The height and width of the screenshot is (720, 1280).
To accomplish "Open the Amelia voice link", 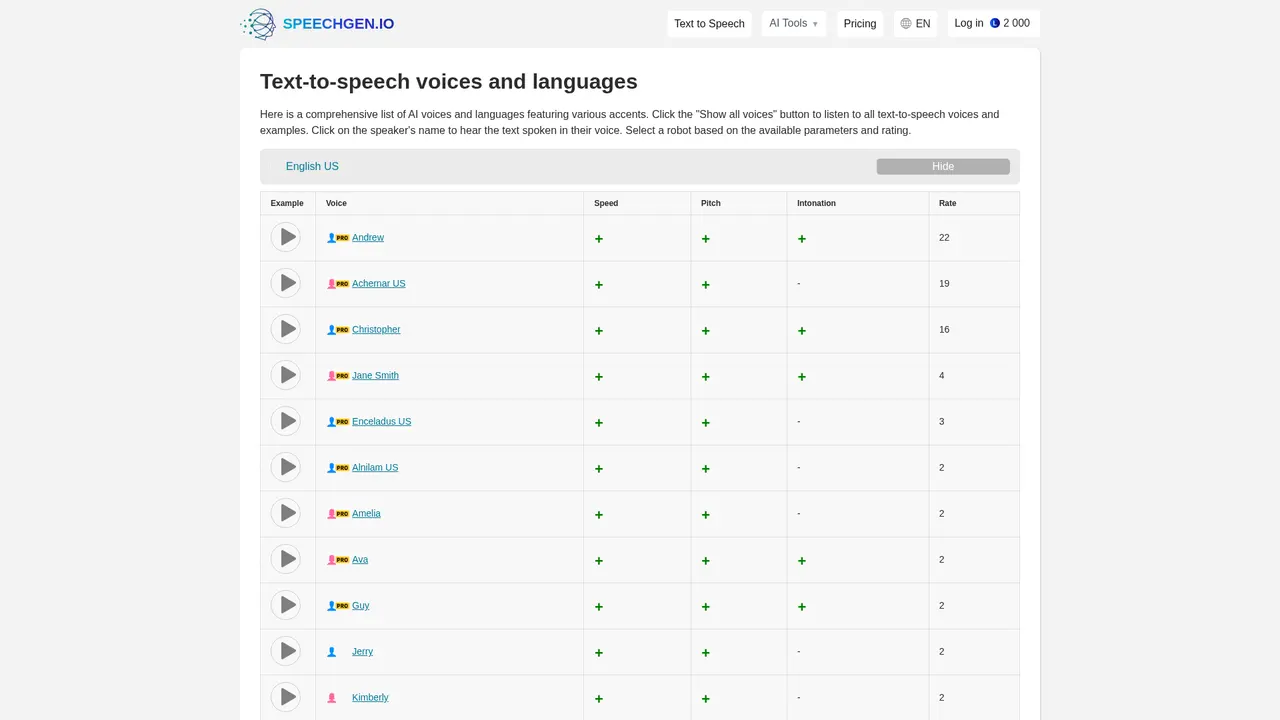I will tap(366, 514).
